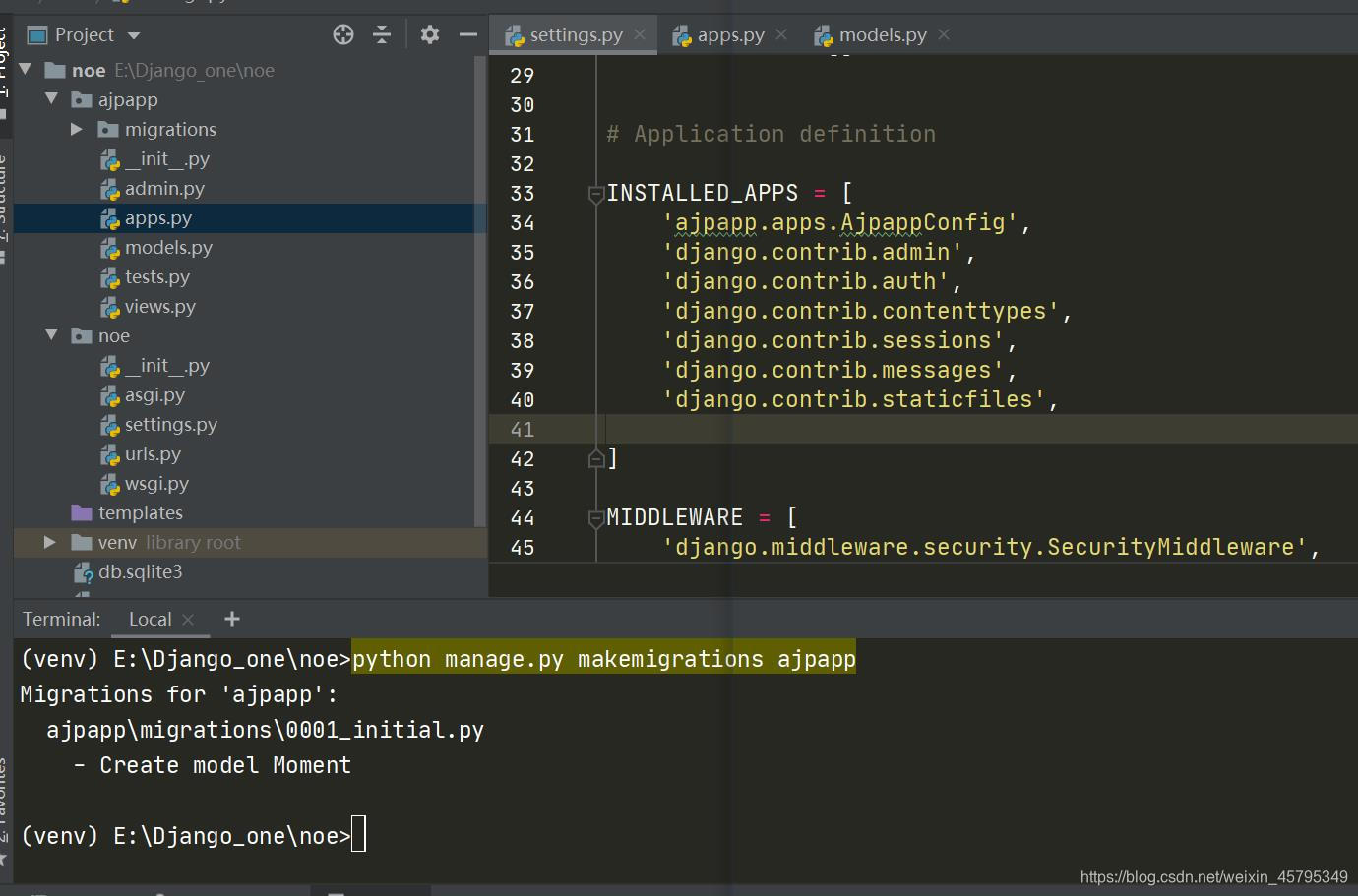Close the models.py tab

coord(944,34)
